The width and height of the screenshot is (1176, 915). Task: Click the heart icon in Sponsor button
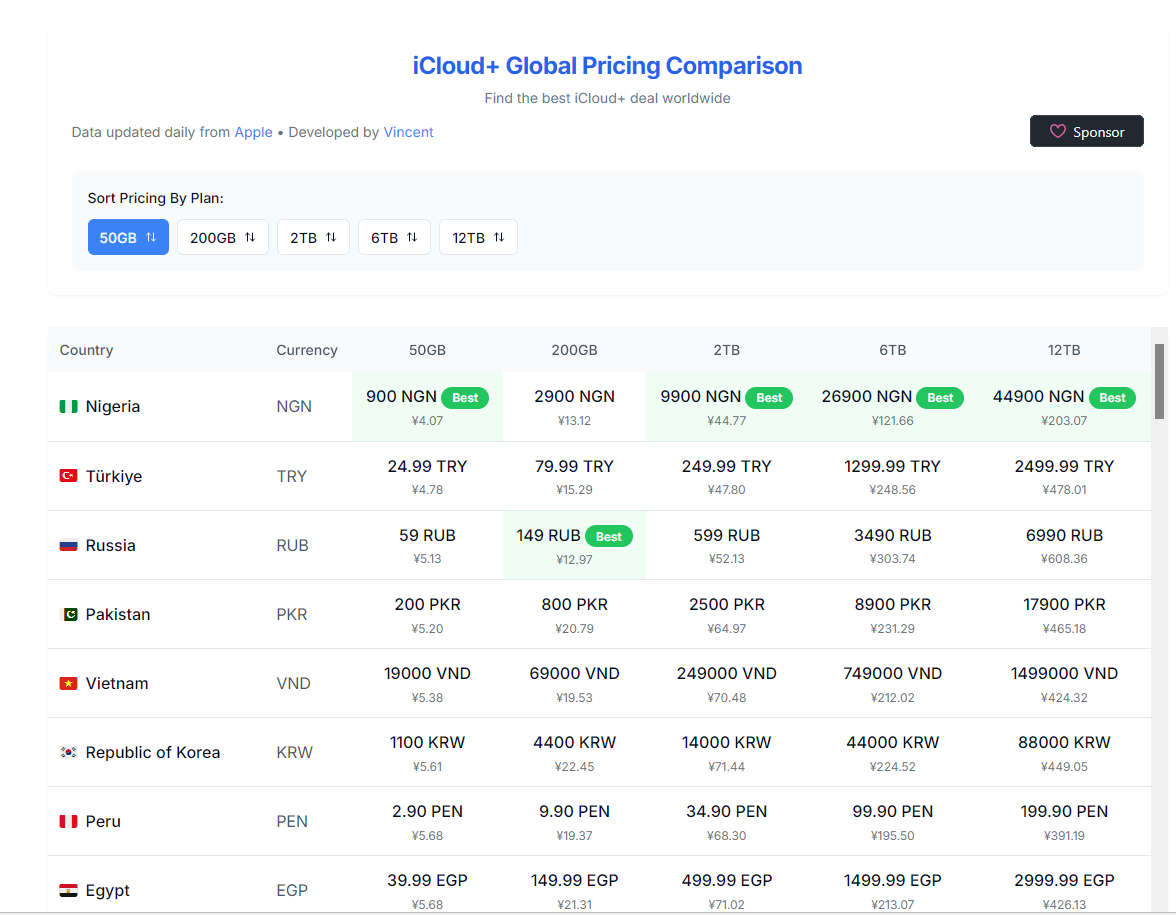point(1057,131)
